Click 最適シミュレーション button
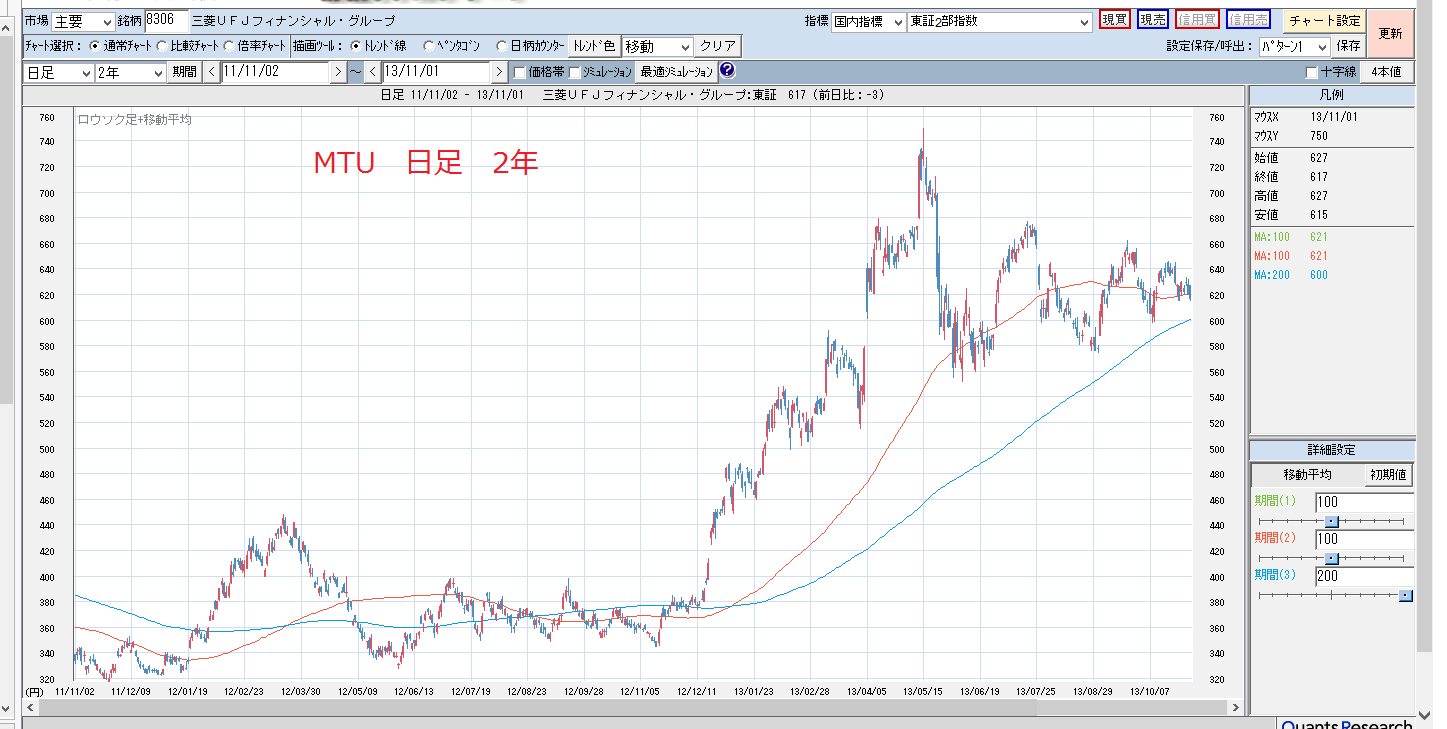 tap(677, 72)
